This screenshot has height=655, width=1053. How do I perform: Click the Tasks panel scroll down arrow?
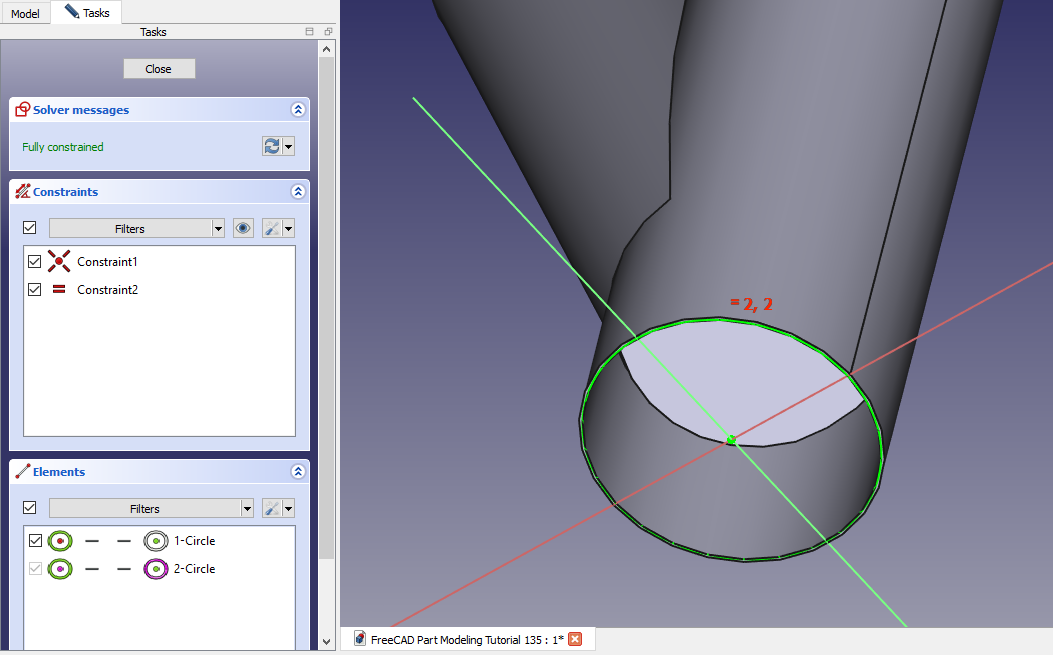pyautogui.click(x=327, y=641)
